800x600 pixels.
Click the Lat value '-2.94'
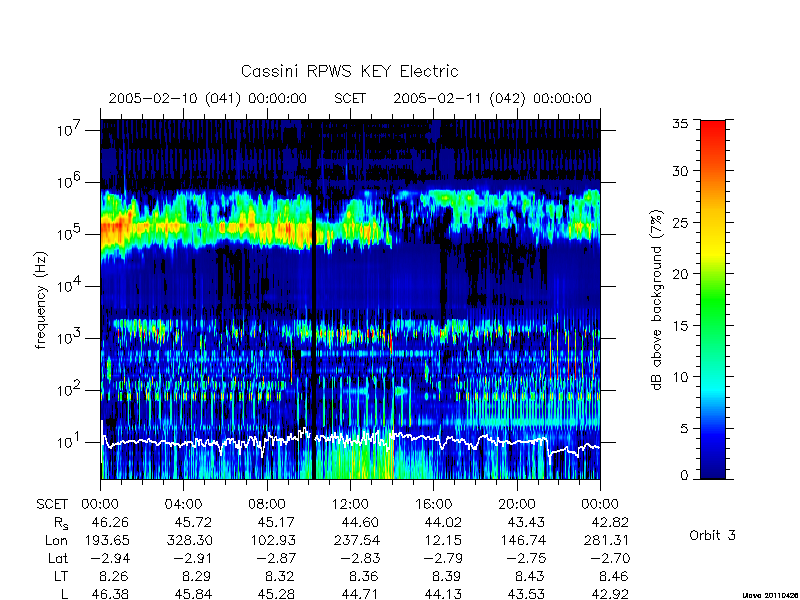tap(109, 558)
